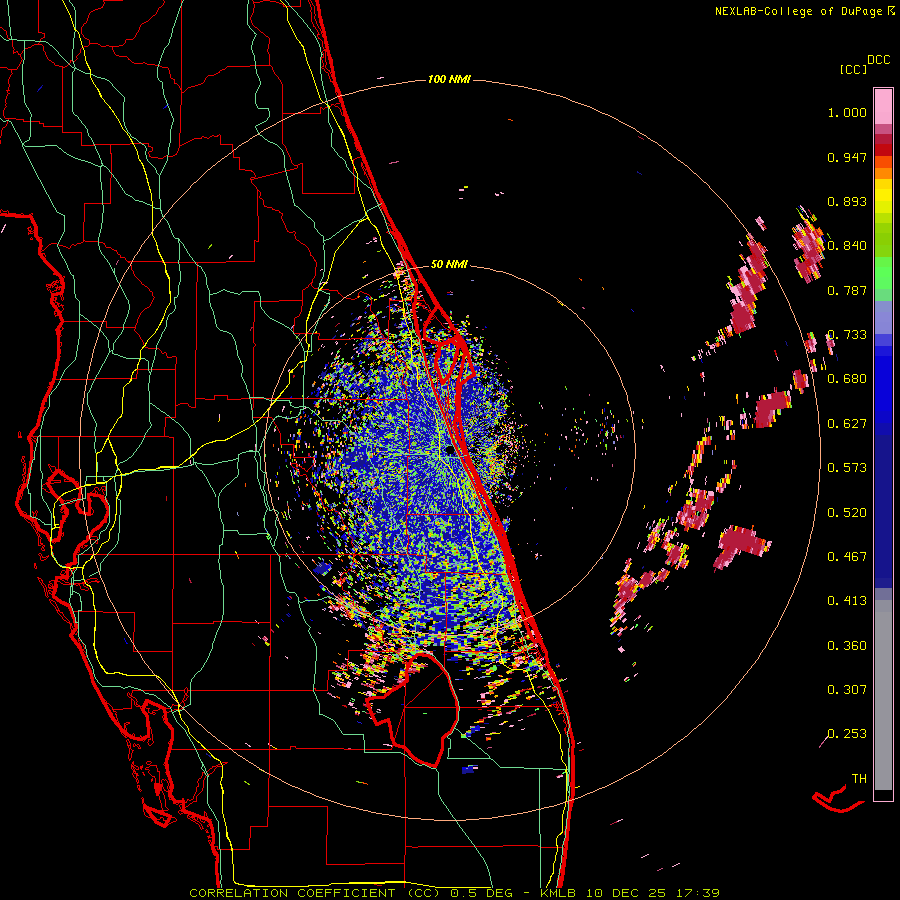The width and height of the screenshot is (900, 900).
Task: Select the 0.680 legend value
Action: [x=847, y=379]
